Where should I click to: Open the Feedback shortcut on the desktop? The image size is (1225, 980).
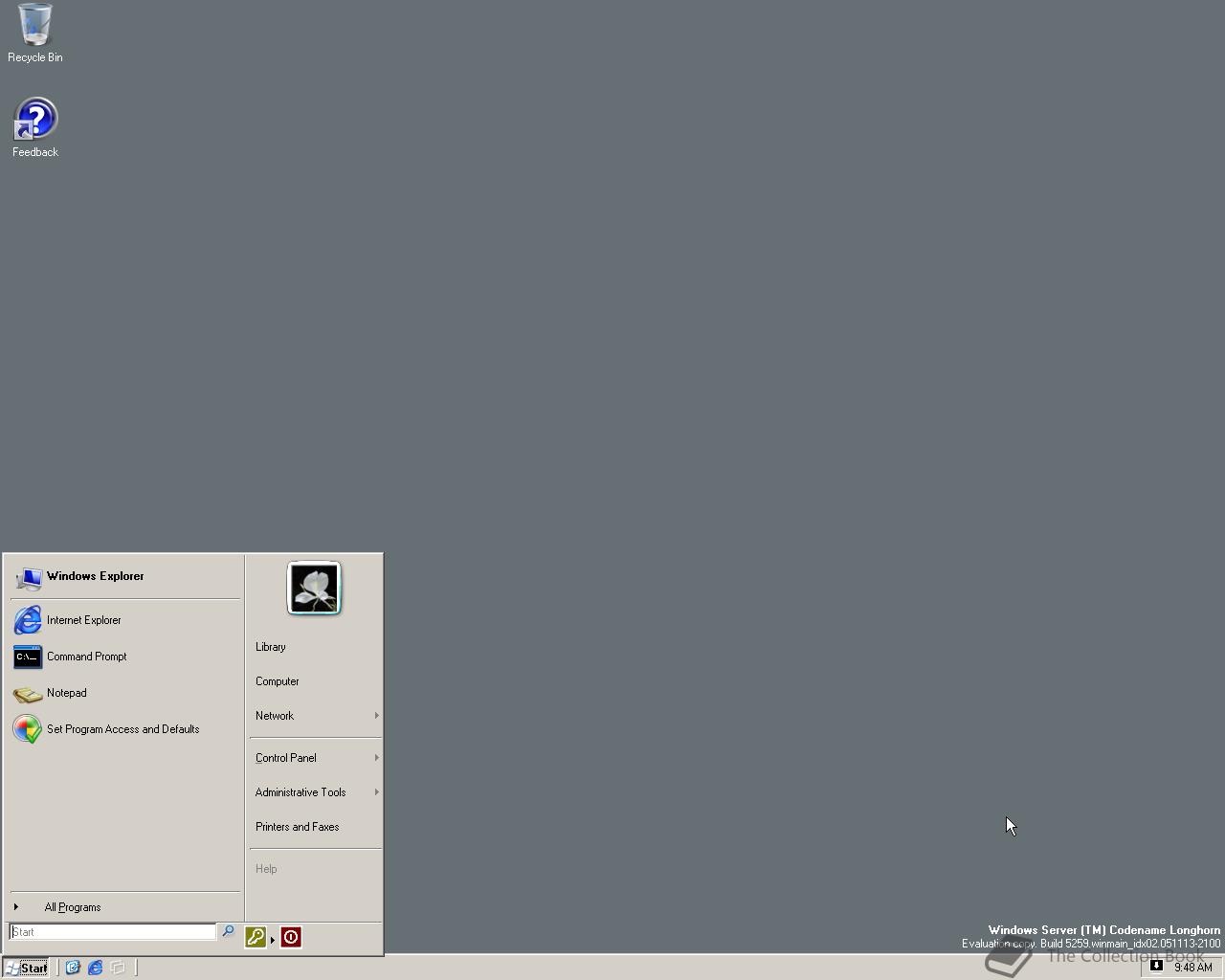[x=35, y=127]
